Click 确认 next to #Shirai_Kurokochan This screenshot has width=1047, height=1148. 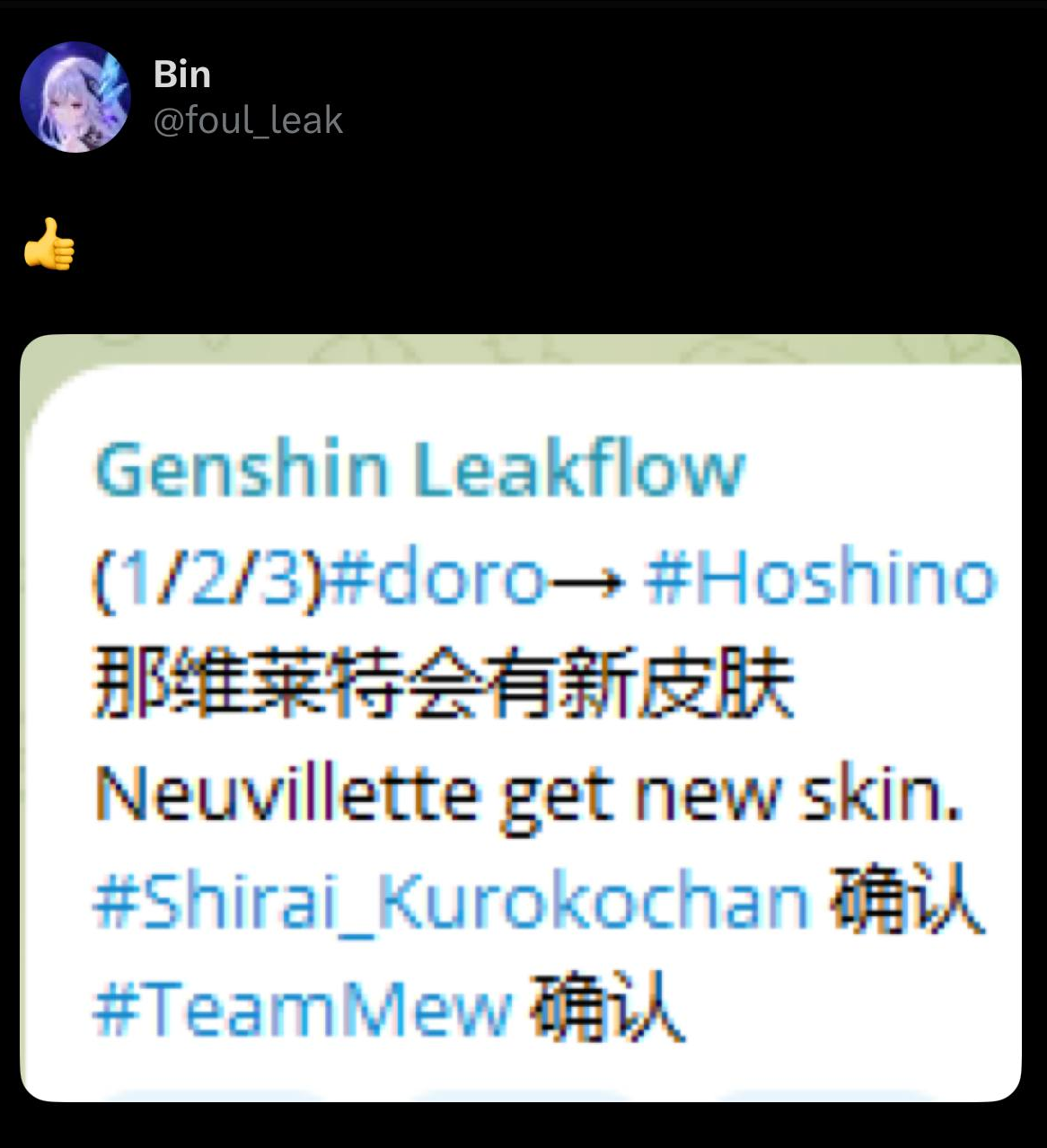[x=907, y=900]
